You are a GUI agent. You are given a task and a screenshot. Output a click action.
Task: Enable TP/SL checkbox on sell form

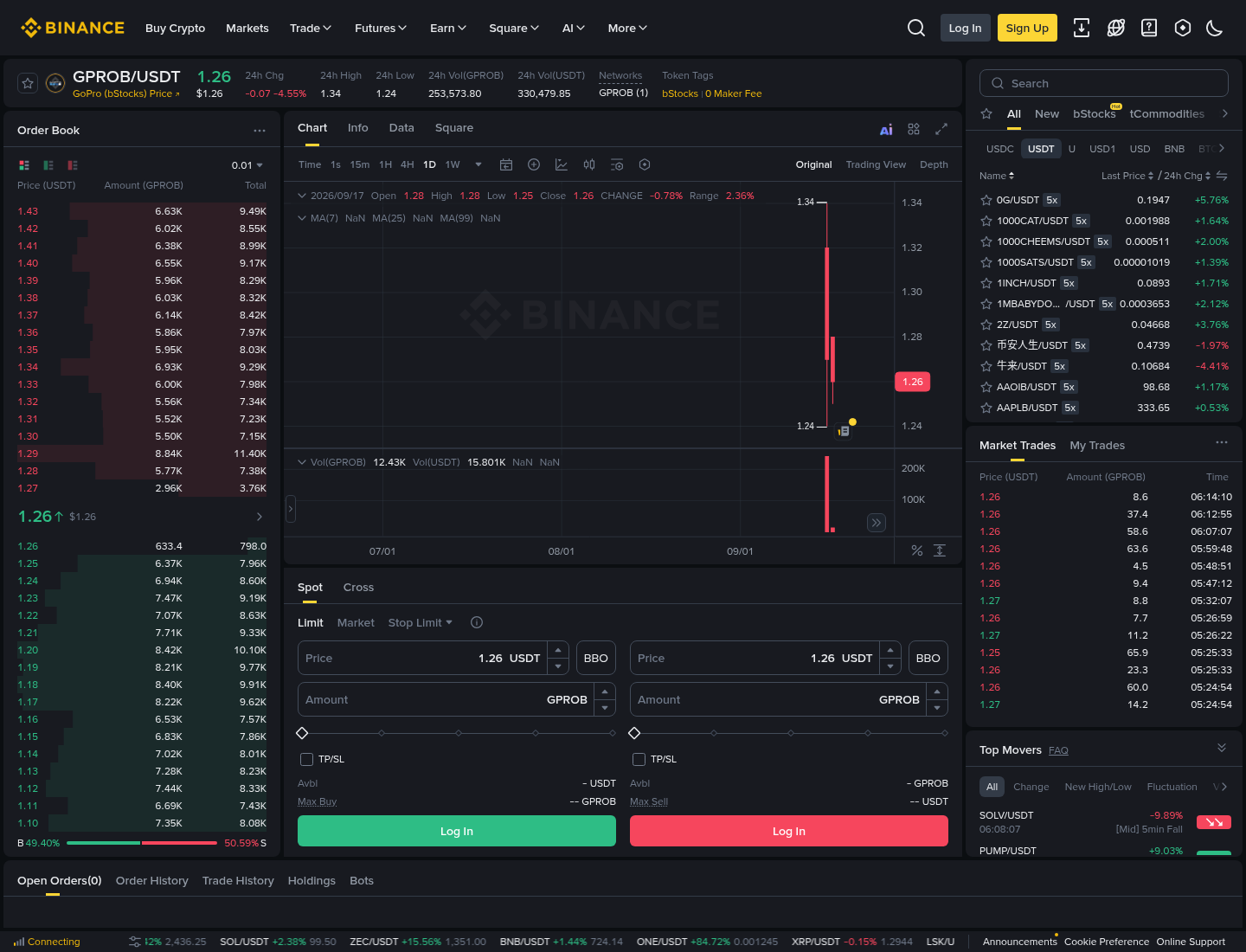pos(639,759)
